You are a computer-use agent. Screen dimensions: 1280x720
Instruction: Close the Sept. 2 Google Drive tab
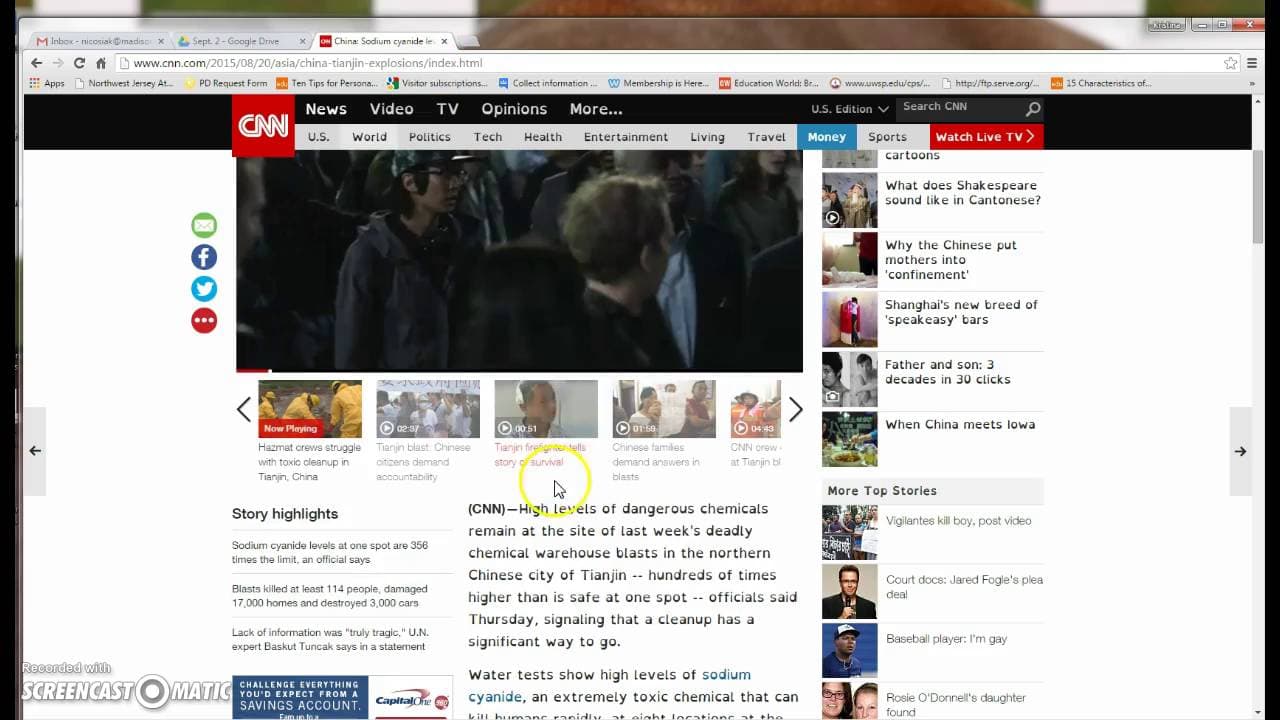303,41
